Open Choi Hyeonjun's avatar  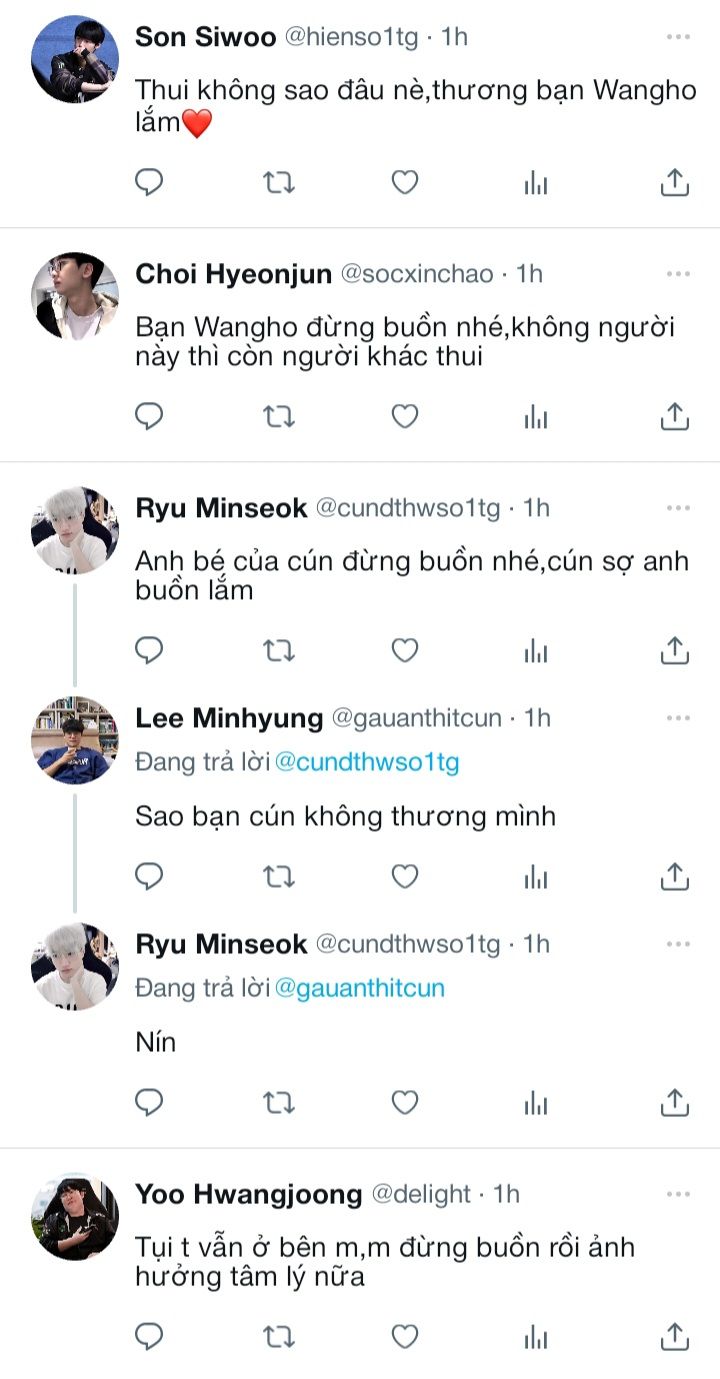pos(75,296)
